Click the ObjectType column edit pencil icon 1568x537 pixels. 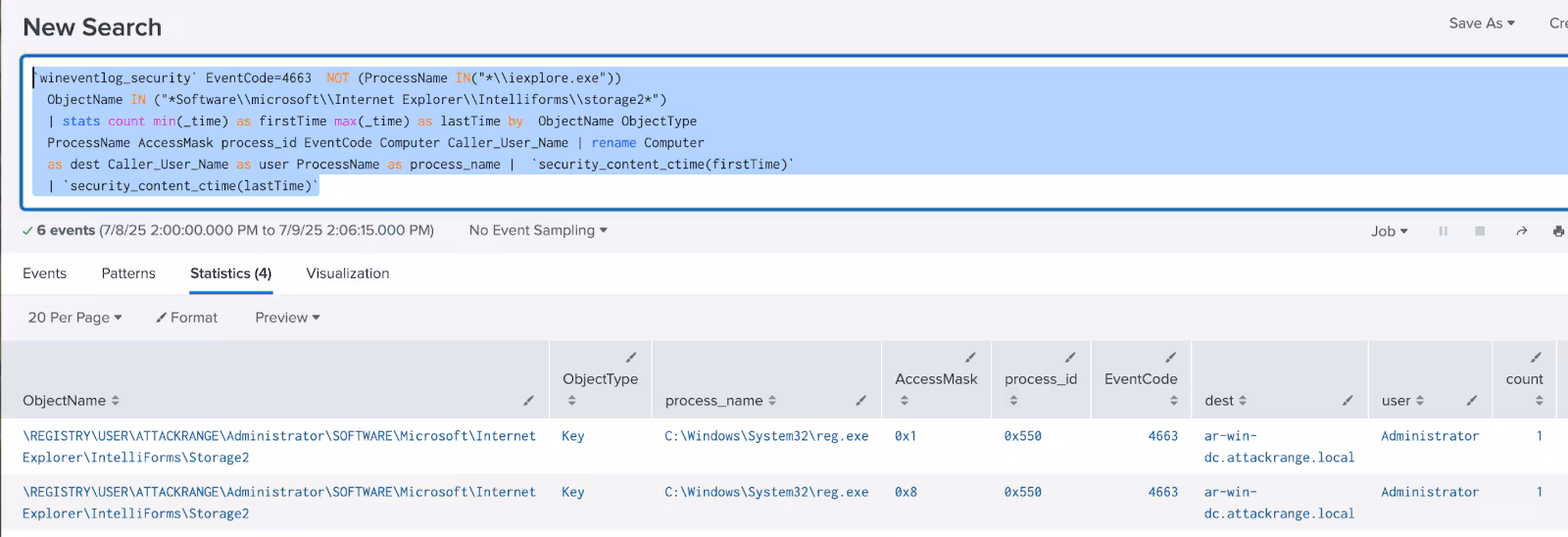(x=631, y=358)
